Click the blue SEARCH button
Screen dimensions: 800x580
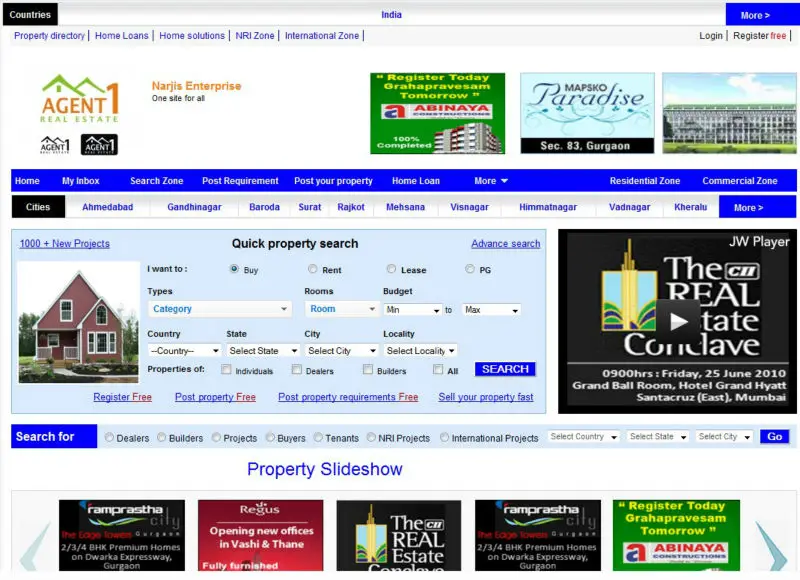(505, 369)
